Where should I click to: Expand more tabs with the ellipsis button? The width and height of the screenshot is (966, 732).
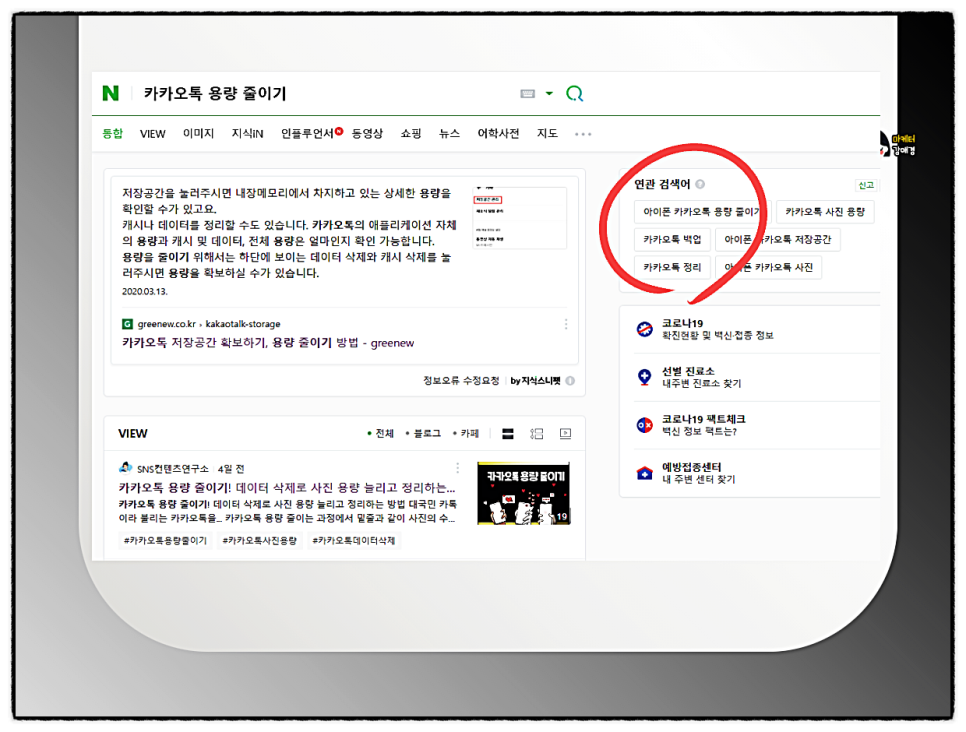tap(583, 133)
